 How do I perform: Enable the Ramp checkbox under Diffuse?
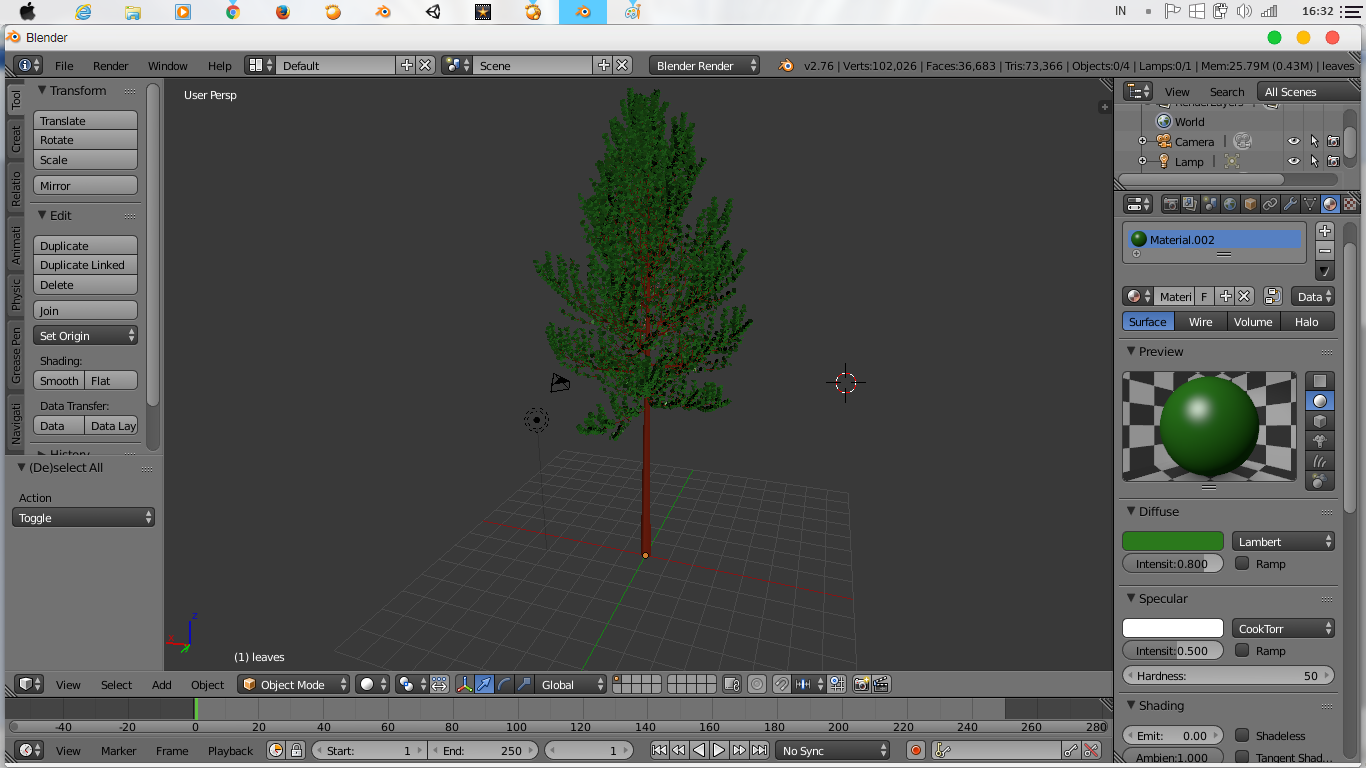[x=1242, y=563]
